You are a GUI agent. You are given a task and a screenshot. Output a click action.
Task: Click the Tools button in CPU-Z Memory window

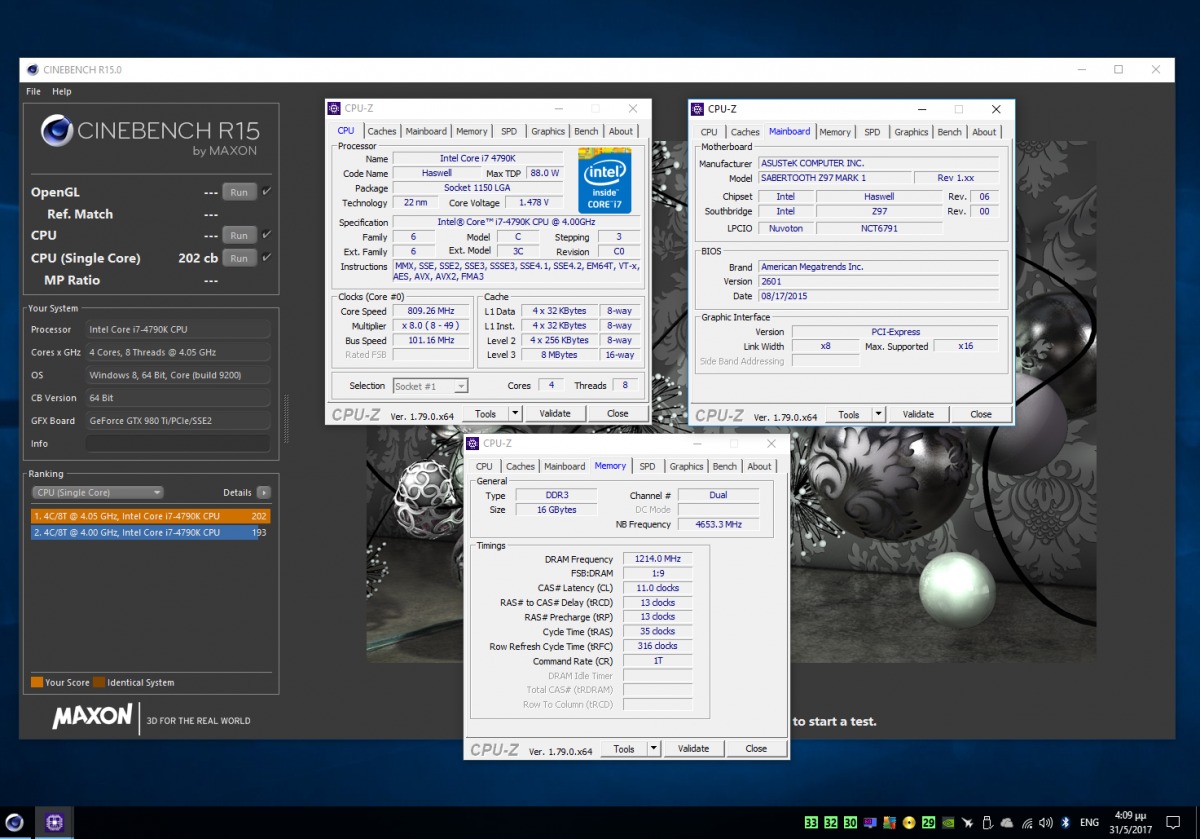pyautogui.click(x=624, y=748)
